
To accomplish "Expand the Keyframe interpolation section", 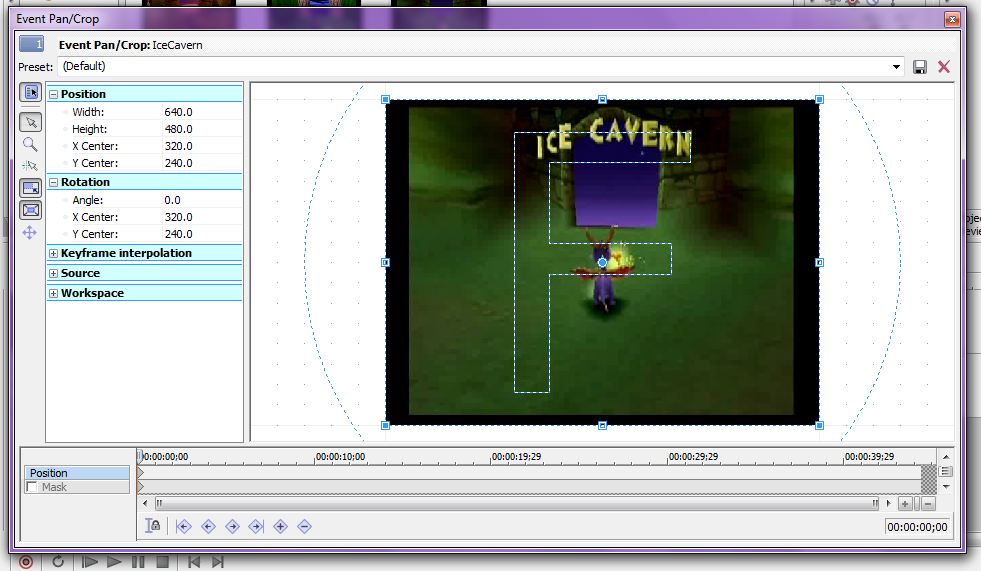I will [x=54, y=253].
